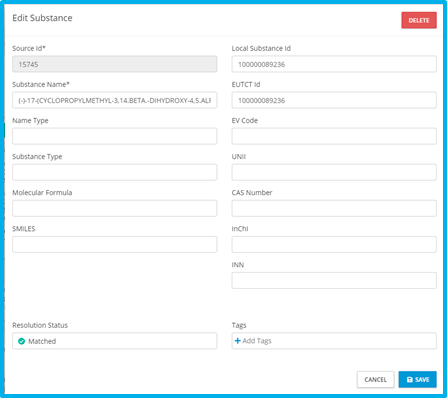Click the floppy disk icon on Save

(x=410, y=380)
